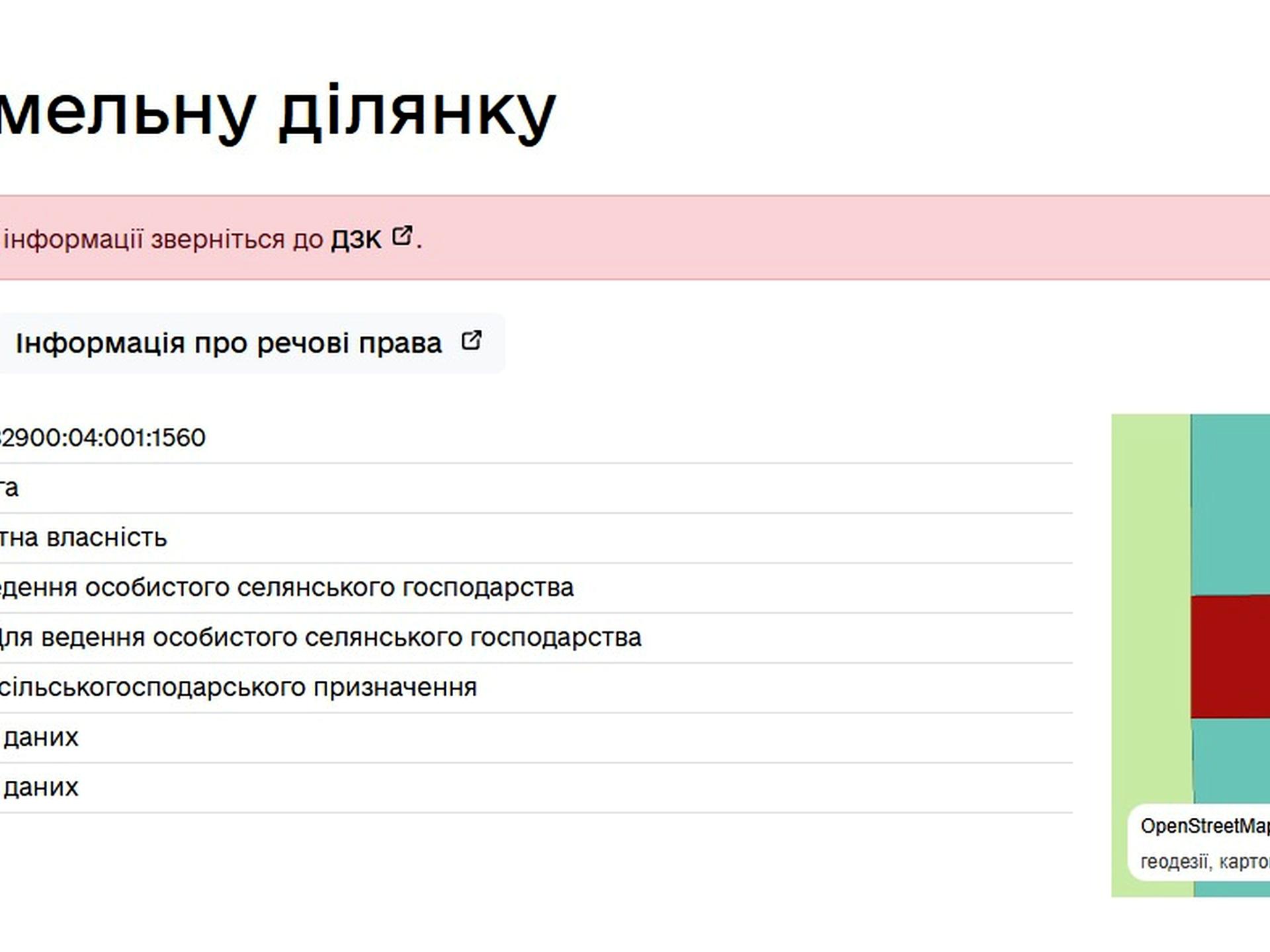Click the pink alert banner
The height and width of the screenshot is (952, 1270).
click(794, 238)
